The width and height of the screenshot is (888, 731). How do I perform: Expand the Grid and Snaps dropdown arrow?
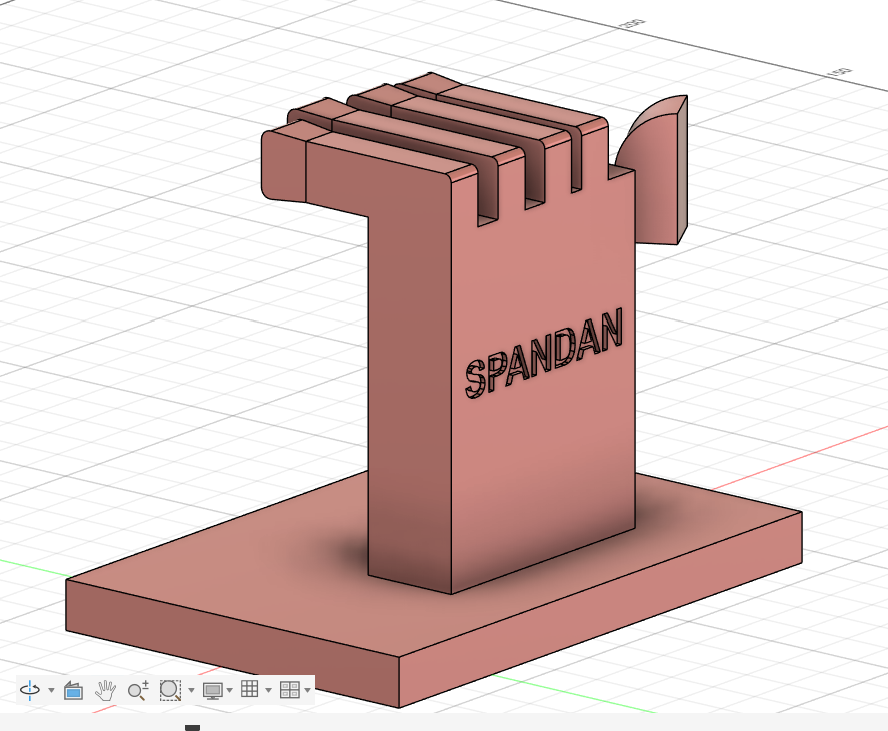268,690
